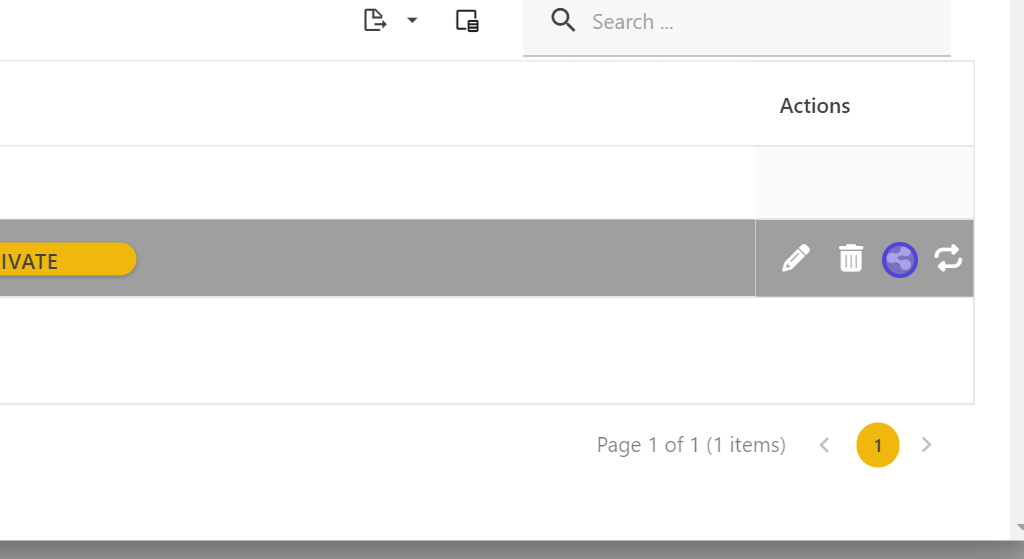
Task: Edit the row with pencil icon
Action: click(796, 259)
